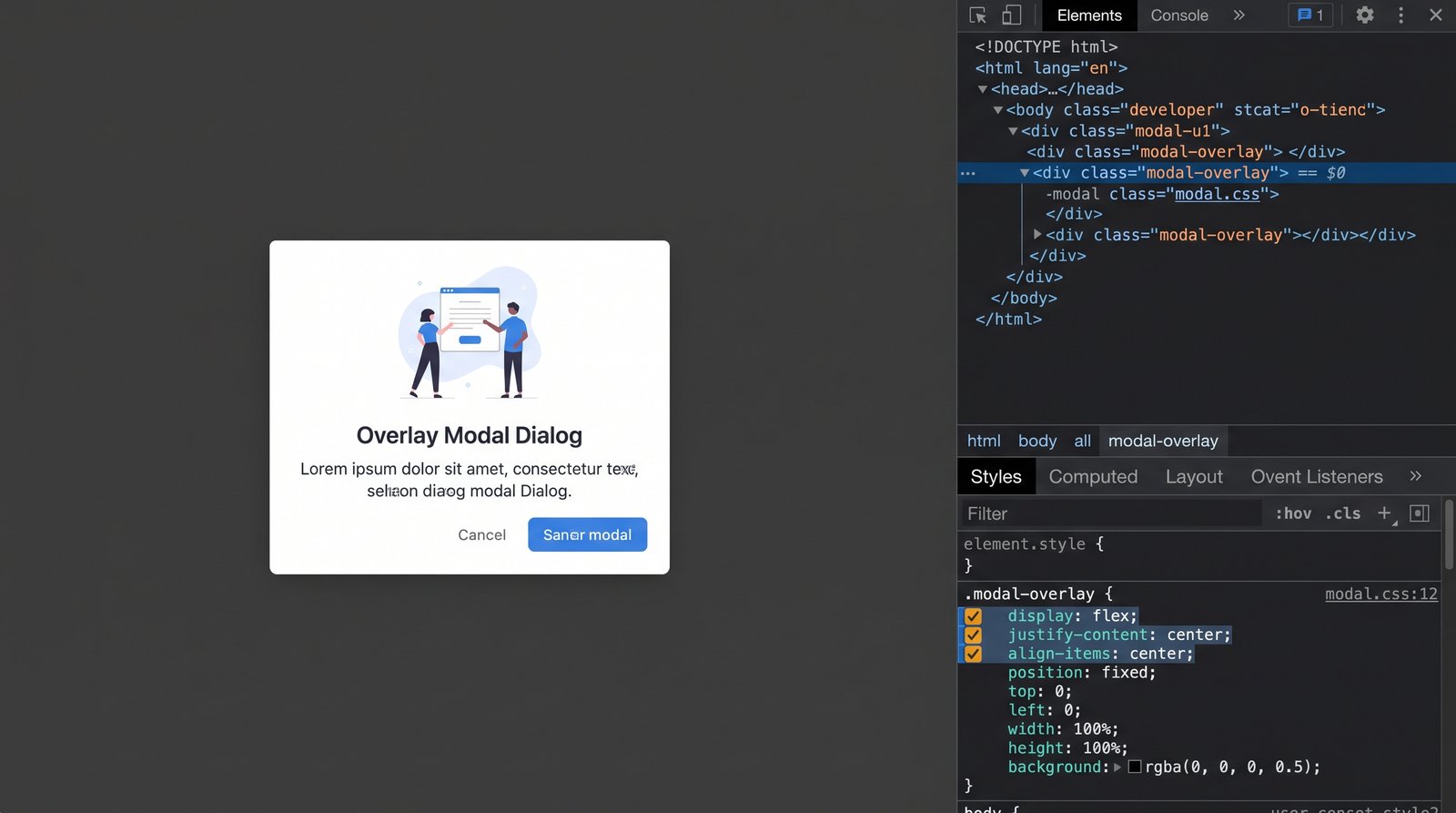1456x813 pixels.
Task: Open the DevTools settings gear
Action: click(x=1365, y=15)
